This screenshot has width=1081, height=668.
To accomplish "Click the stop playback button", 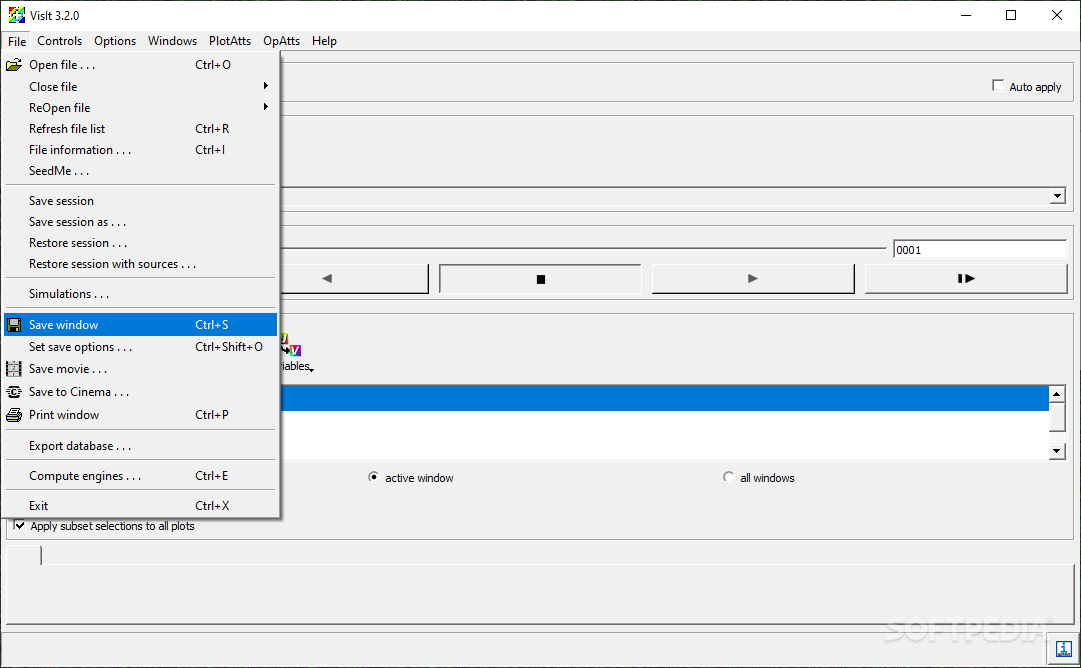I will (x=540, y=279).
